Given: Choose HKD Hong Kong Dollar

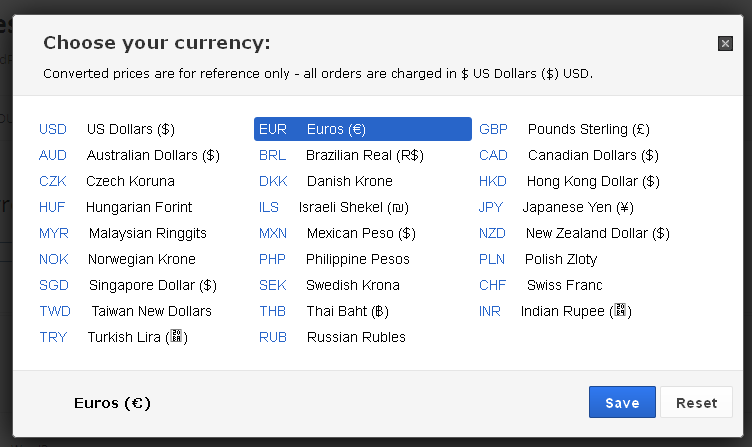Looking at the screenshot, I should pyautogui.click(x=569, y=181).
